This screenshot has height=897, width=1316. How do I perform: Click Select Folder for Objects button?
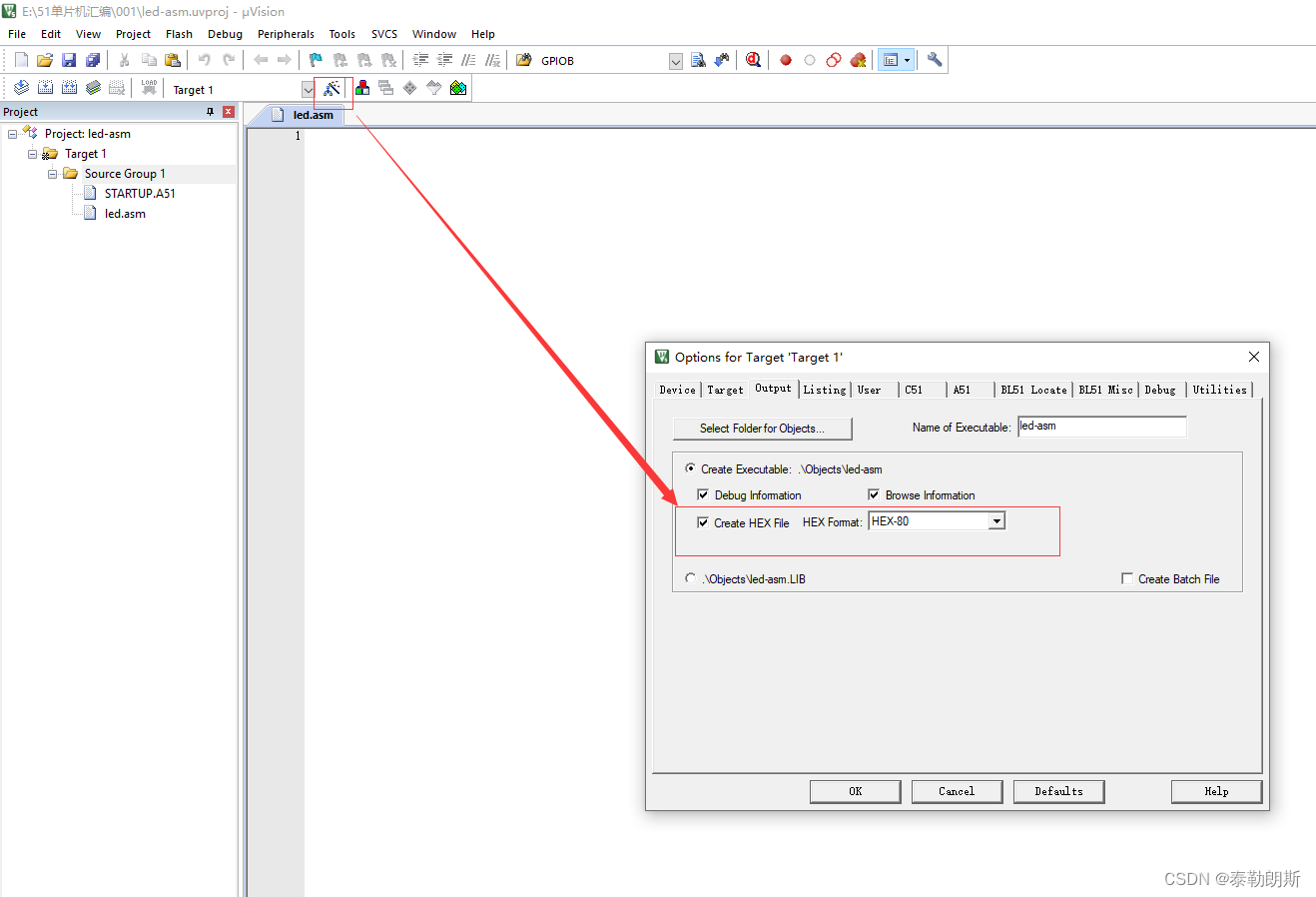(762, 428)
